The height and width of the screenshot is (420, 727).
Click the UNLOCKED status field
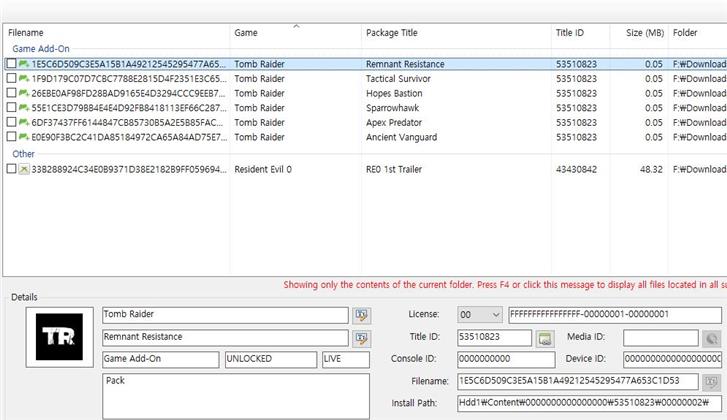[271, 360]
